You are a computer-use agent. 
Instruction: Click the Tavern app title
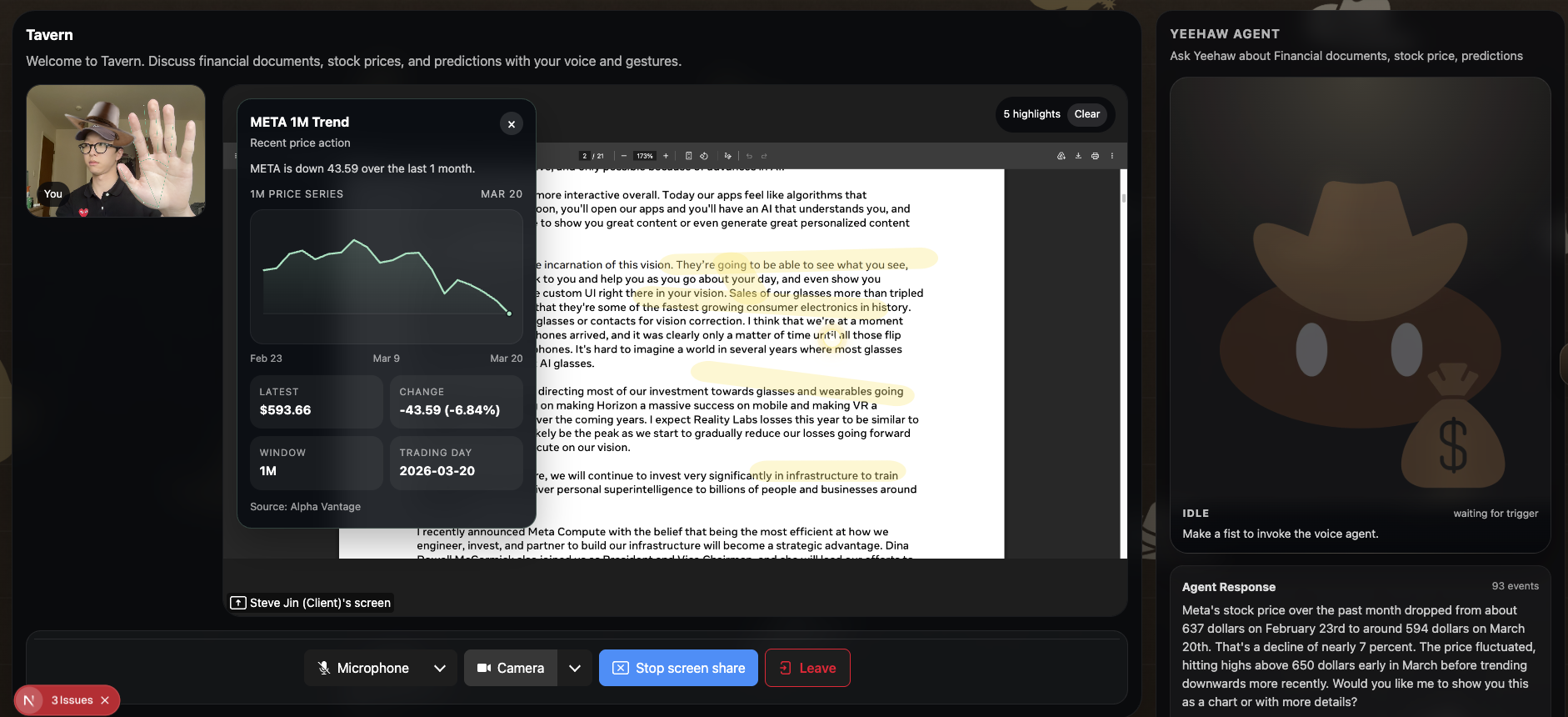pyautogui.click(x=49, y=35)
